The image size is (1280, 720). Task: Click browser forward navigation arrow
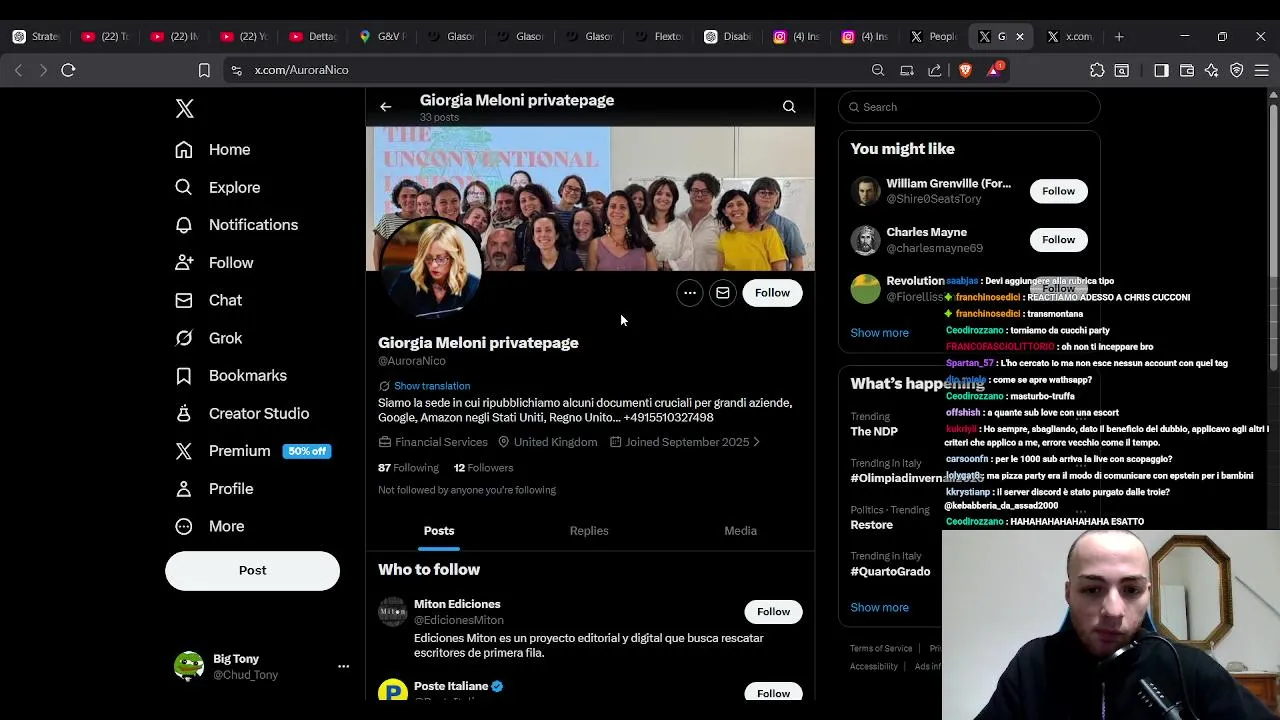click(43, 70)
